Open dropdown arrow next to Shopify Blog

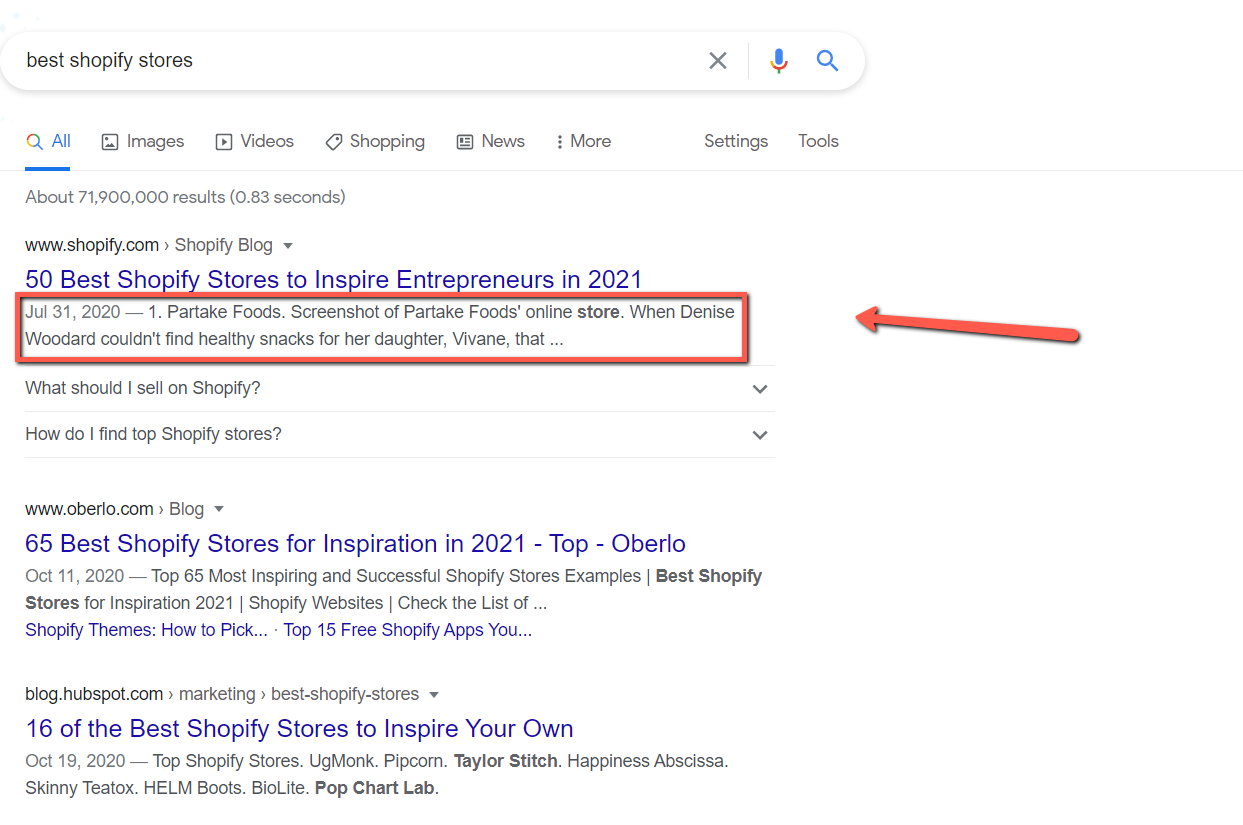288,246
